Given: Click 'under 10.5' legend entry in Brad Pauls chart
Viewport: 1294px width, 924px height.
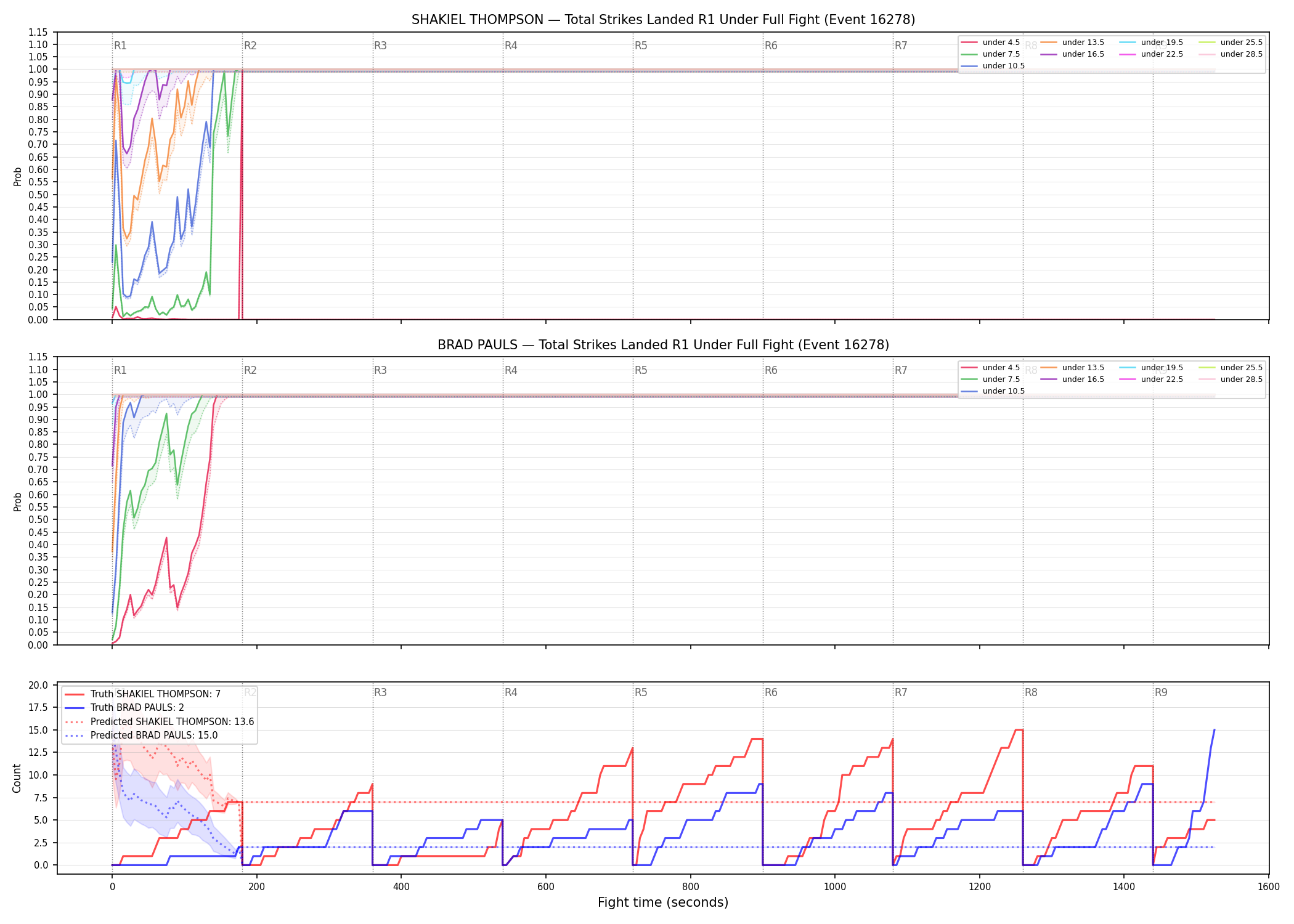Looking at the screenshot, I should click(993, 391).
